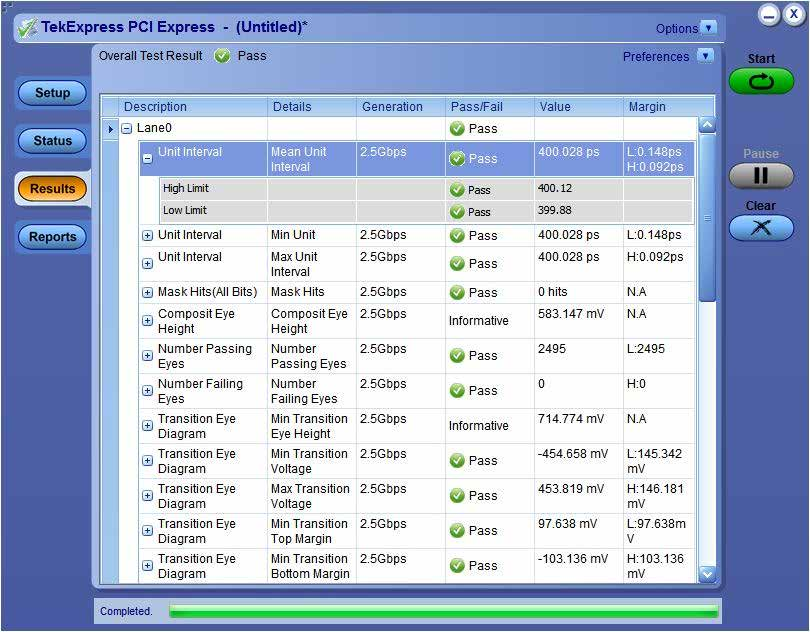Click the TekExpress checkmark logo icon
Screen dimensions: 810x632
(27, 28)
